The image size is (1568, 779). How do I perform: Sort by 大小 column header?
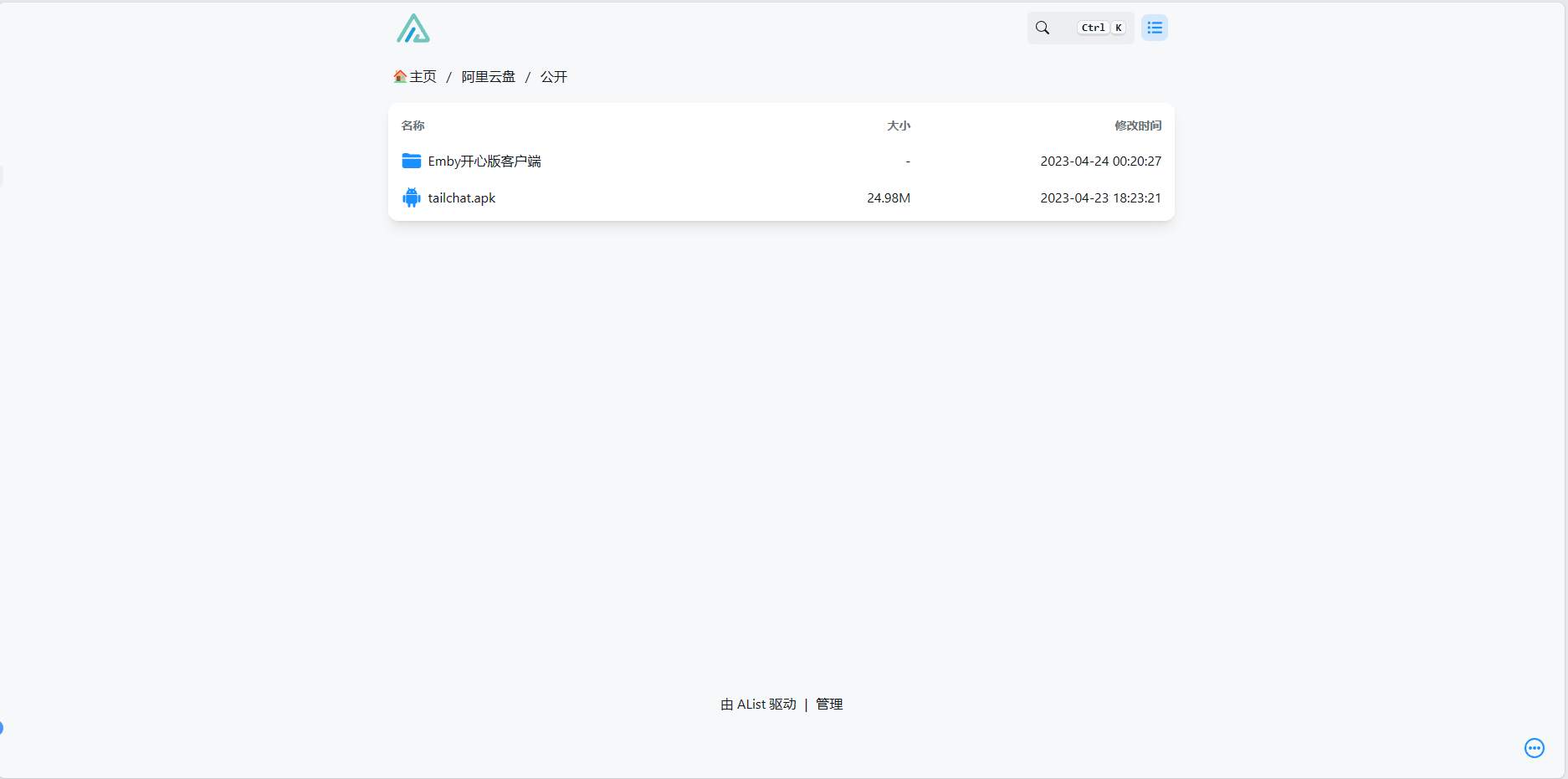tap(899, 126)
